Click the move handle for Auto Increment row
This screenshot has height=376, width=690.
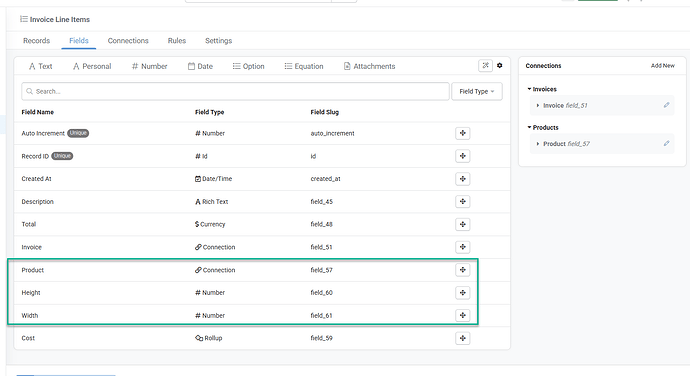click(462, 133)
